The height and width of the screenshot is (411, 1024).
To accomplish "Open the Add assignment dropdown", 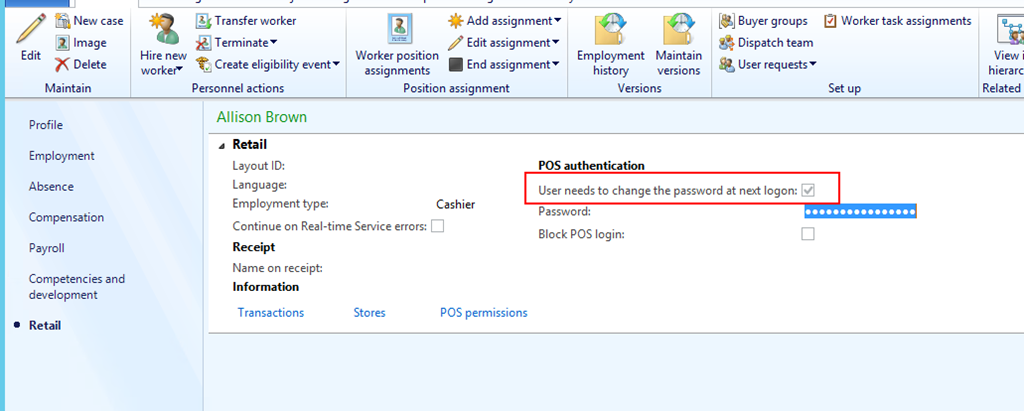I will coord(557,21).
